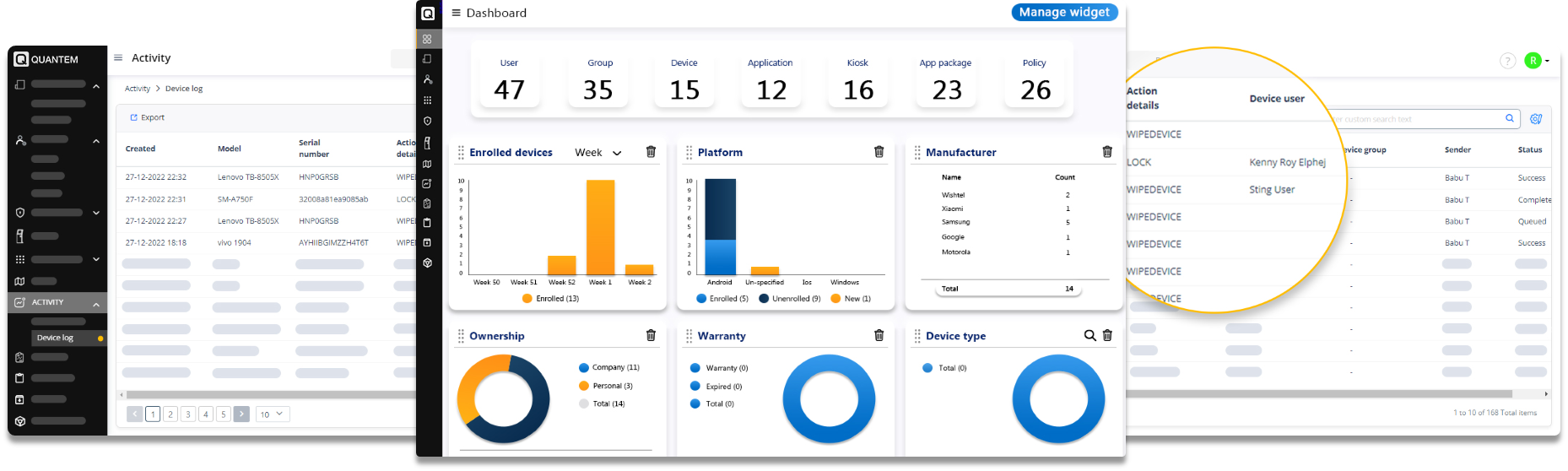Toggle the Enrolled (13) chart legend

click(x=550, y=299)
